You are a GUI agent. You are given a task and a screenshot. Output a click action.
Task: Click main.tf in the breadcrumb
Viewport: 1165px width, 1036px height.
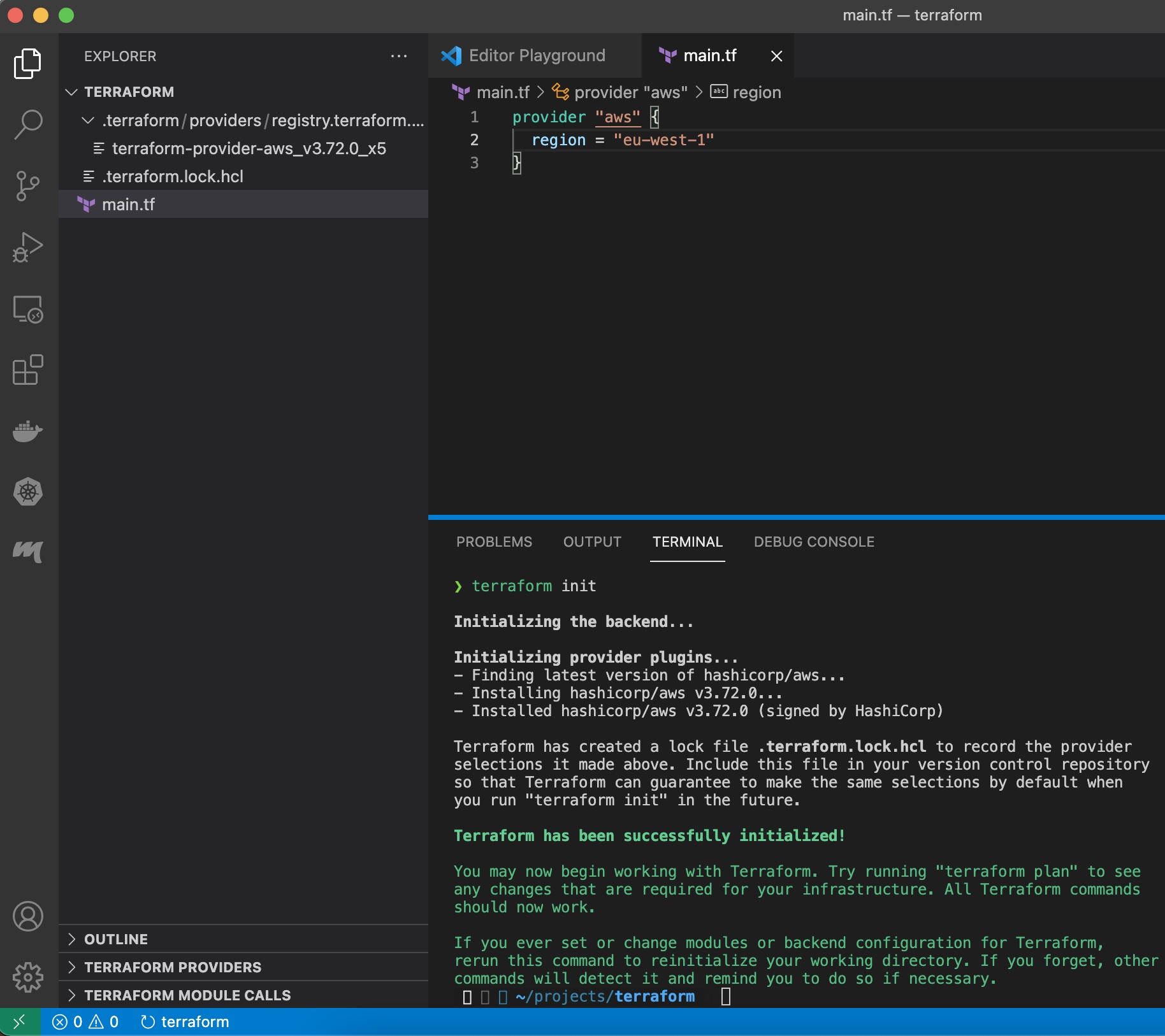click(491, 92)
